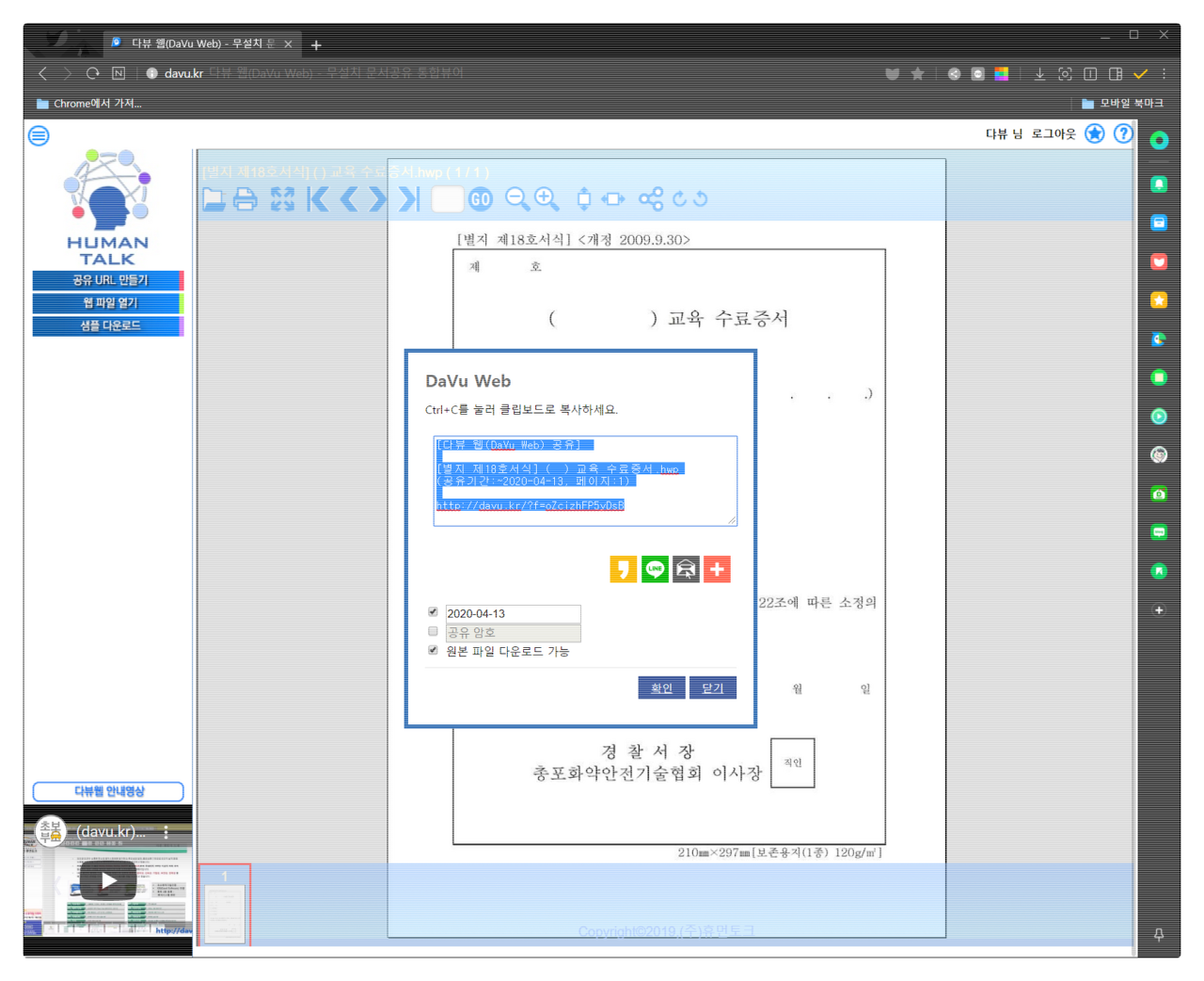Viewport: 1204px width, 981px height.
Task: Click the colorful grid extension icon
Action: tap(1002, 73)
